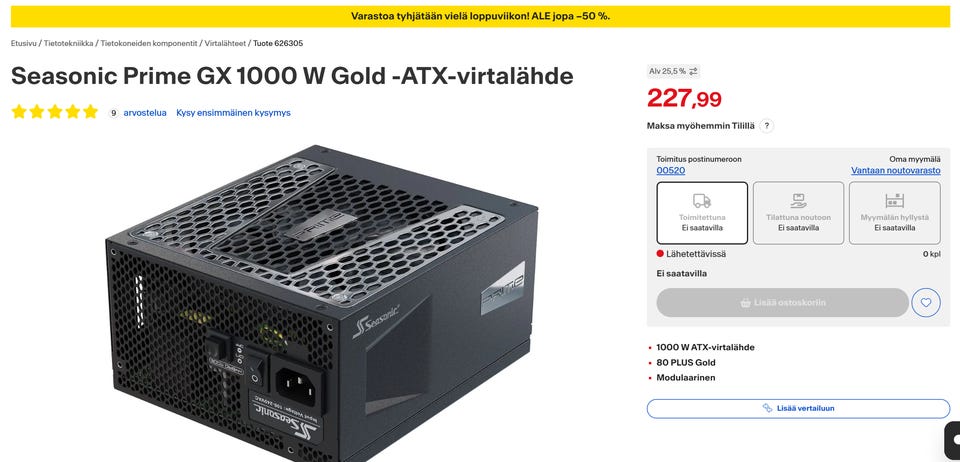960x462 pixels.
Task: Open the chat widget at screen edge
Action: 953,439
